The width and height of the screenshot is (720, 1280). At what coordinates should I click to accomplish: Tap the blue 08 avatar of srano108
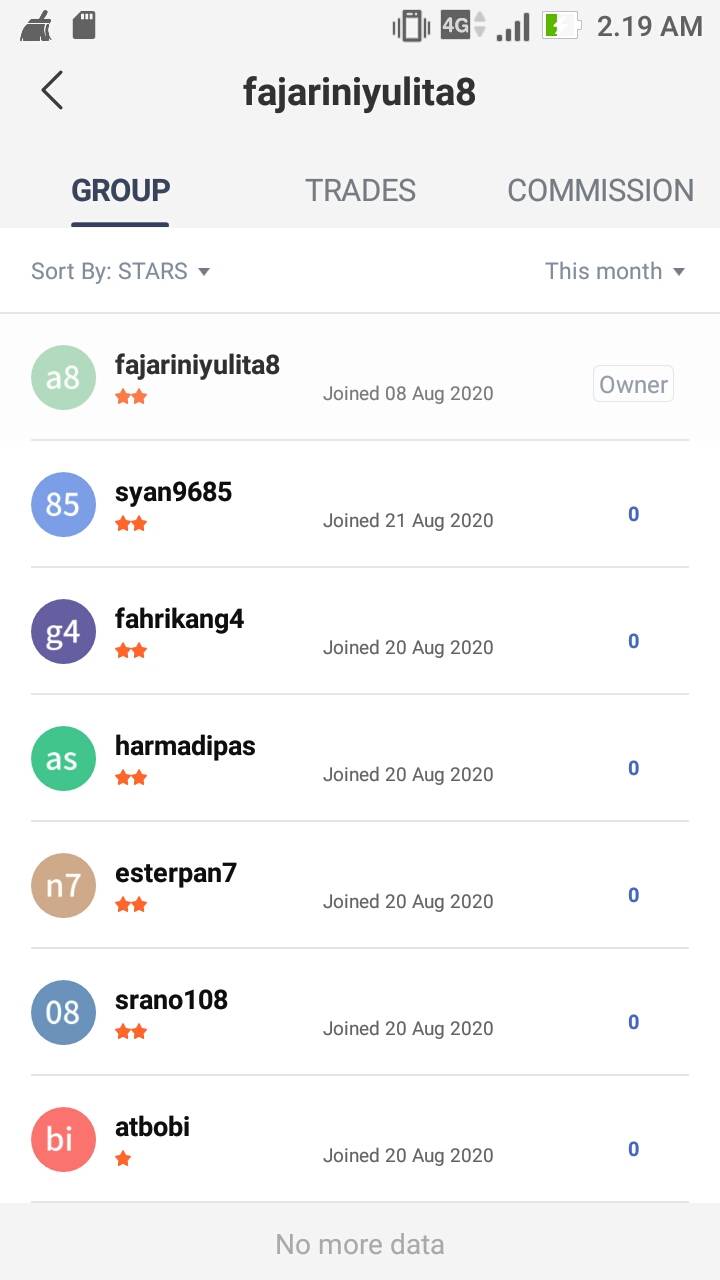(63, 1012)
